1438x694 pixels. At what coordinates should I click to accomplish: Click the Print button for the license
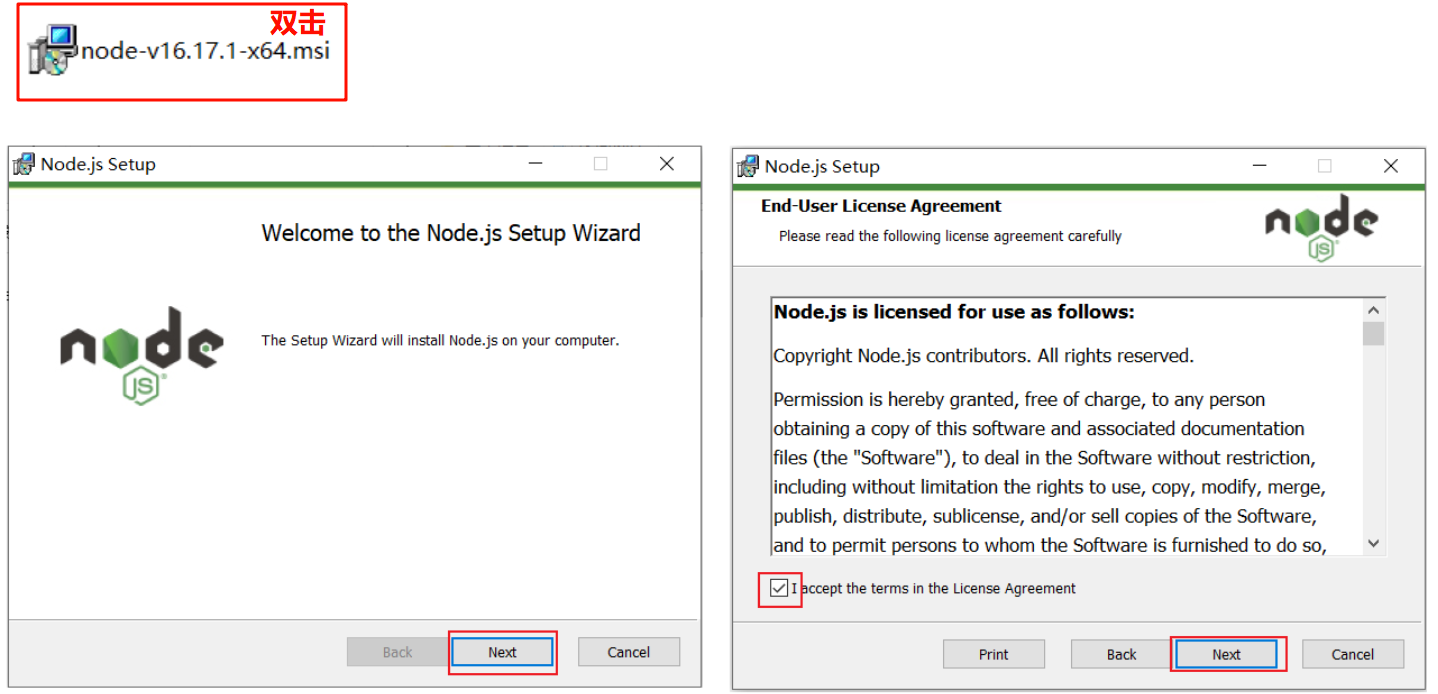993,654
